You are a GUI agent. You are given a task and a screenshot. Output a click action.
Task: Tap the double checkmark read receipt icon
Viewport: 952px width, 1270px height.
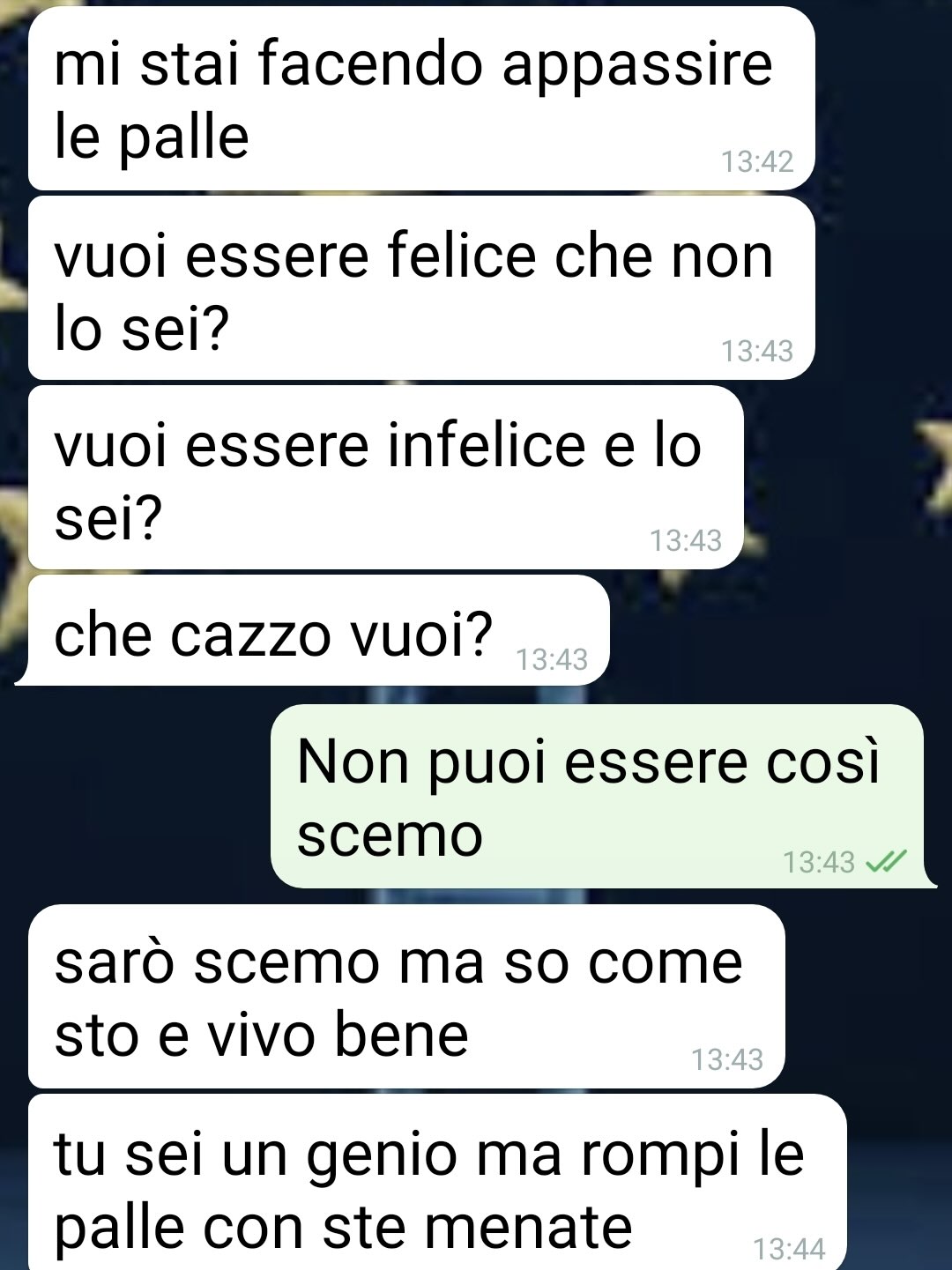tap(886, 861)
